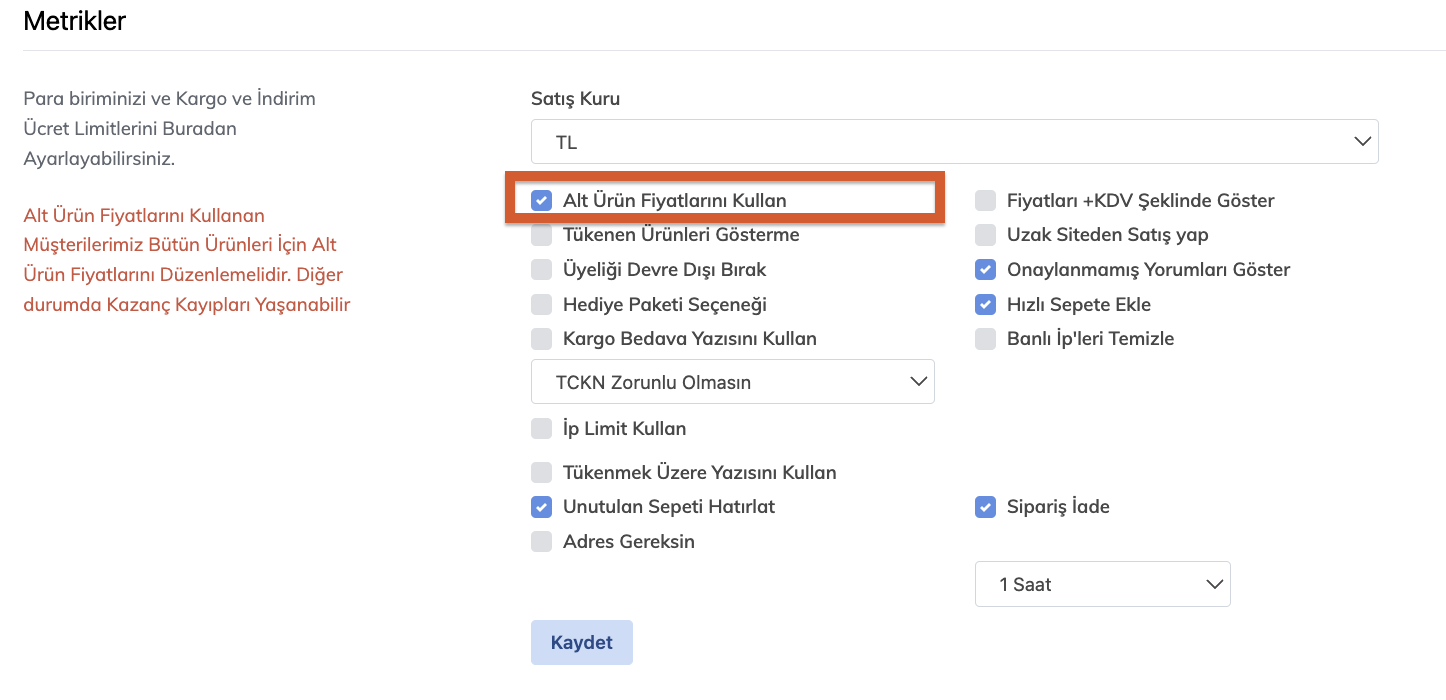Open the 1 Saat duration dropdown
Image resolution: width=1446 pixels, height=700 pixels.
click(1102, 584)
